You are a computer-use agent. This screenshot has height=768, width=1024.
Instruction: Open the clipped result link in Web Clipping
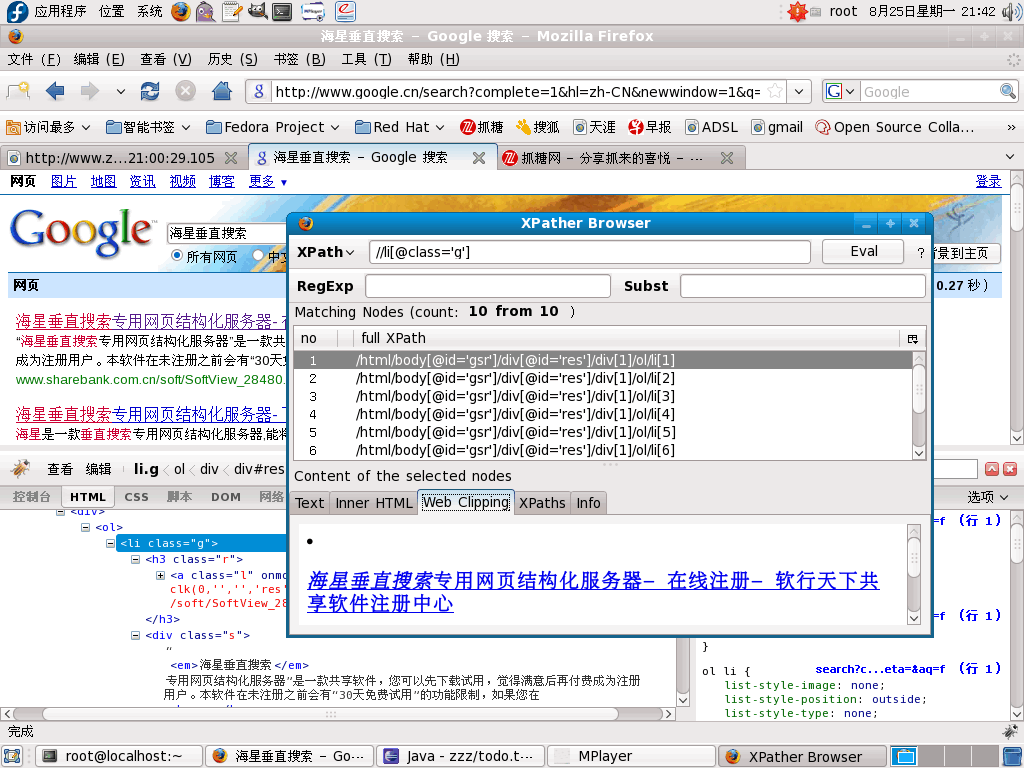(593, 592)
